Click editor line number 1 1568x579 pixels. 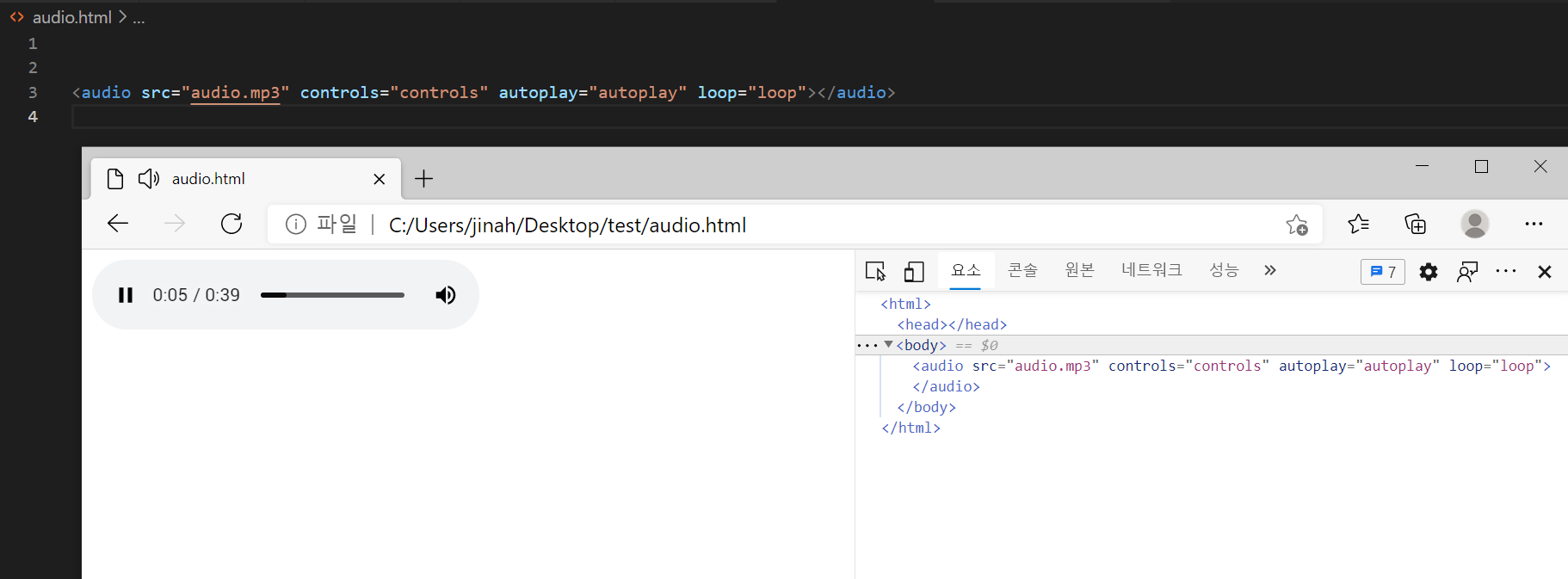pyautogui.click(x=33, y=43)
